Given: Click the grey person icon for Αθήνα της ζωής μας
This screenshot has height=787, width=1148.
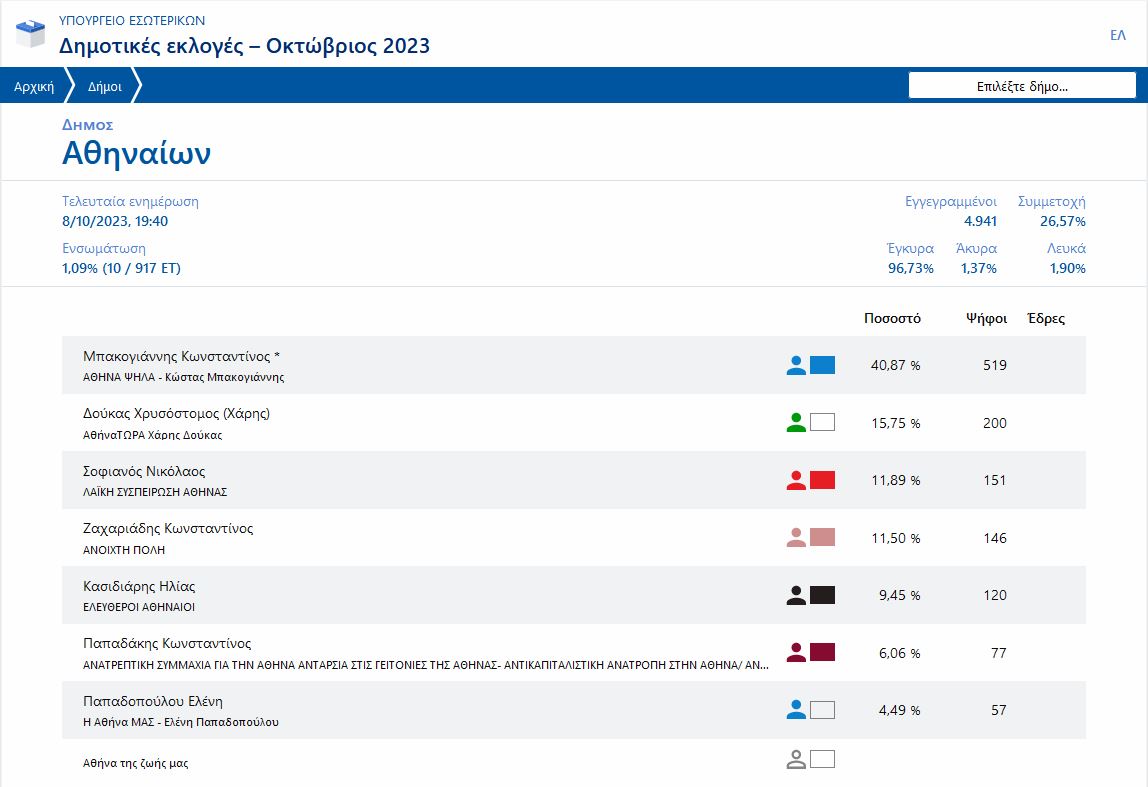Looking at the screenshot, I should (x=796, y=760).
